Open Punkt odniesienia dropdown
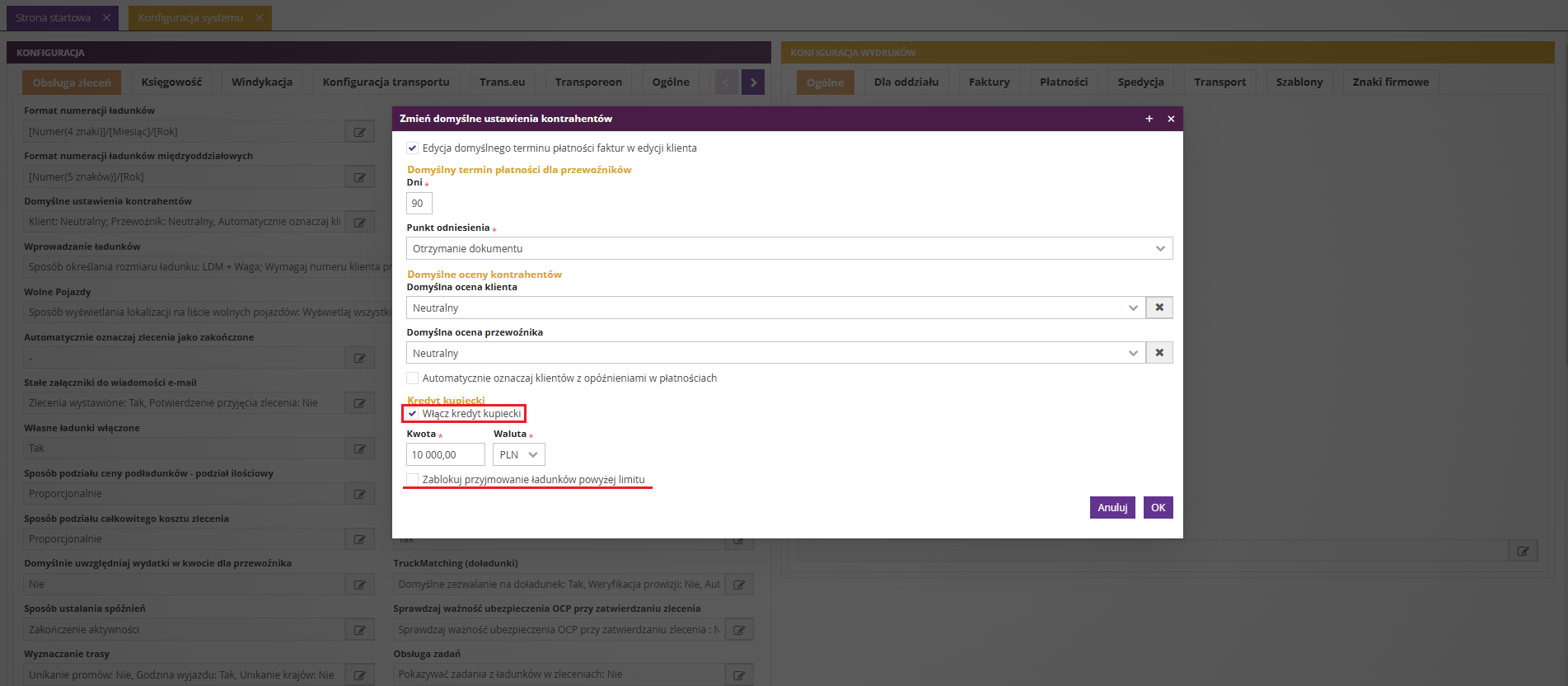The width and height of the screenshot is (1568, 686). pos(789,248)
